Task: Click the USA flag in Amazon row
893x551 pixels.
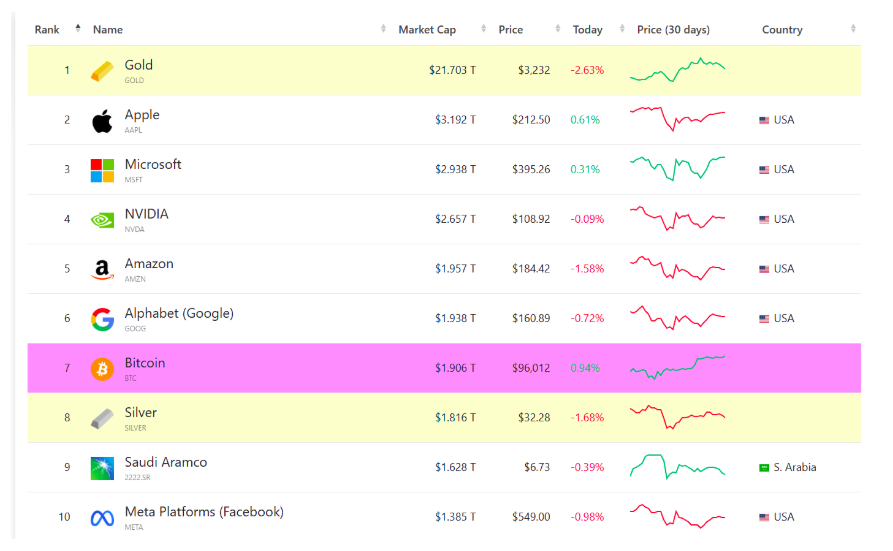Action: click(764, 269)
